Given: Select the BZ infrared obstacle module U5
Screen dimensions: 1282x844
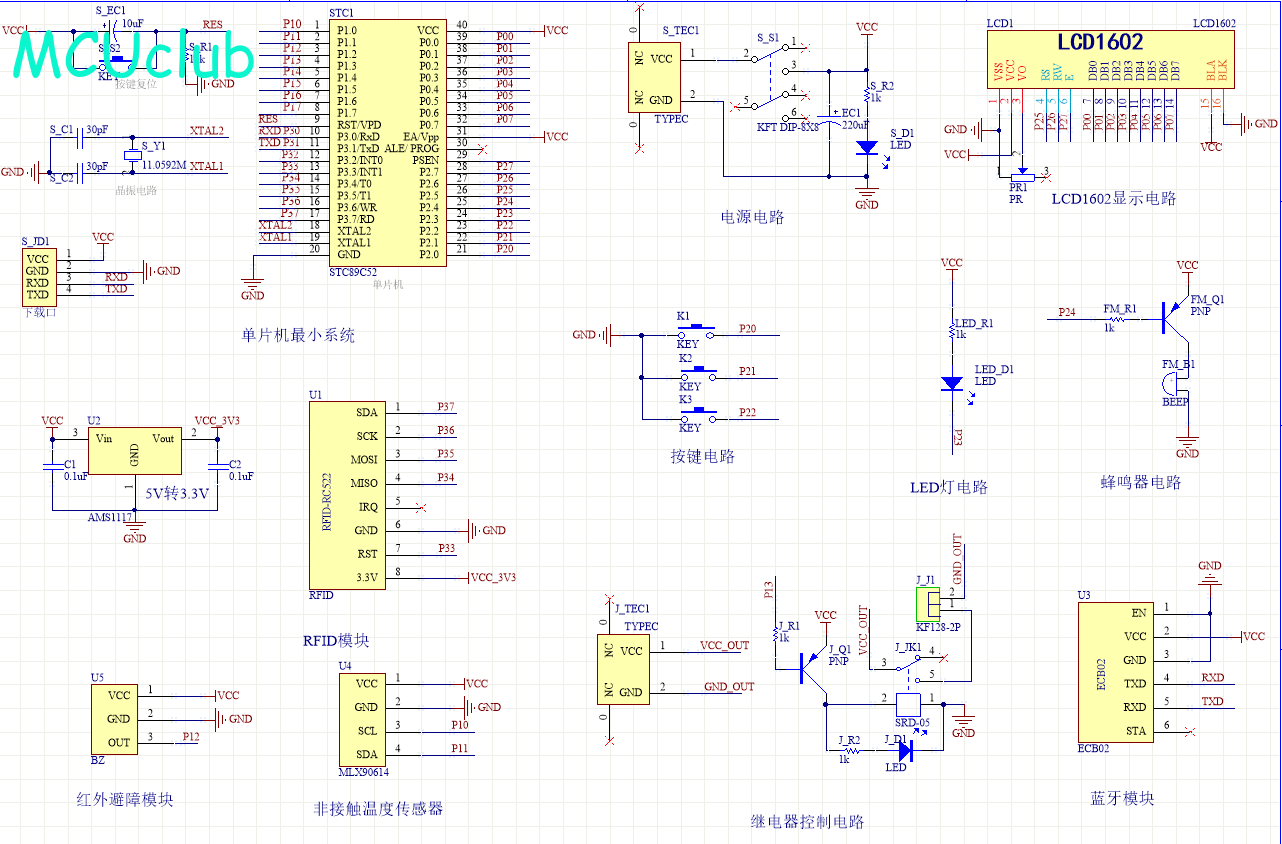Looking at the screenshot, I should click(x=119, y=718).
